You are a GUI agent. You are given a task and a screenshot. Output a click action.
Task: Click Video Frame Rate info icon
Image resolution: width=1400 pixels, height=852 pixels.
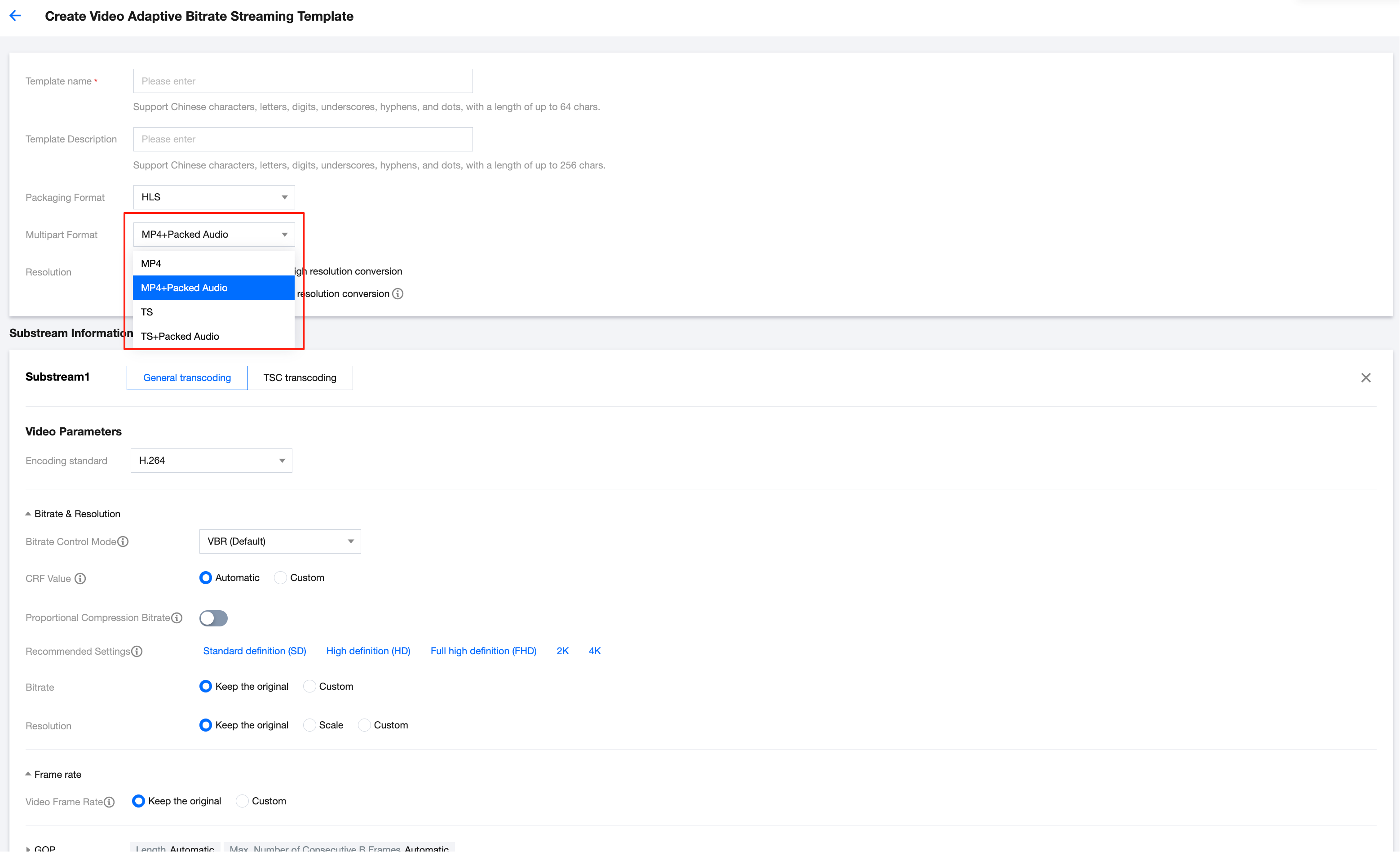click(109, 802)
